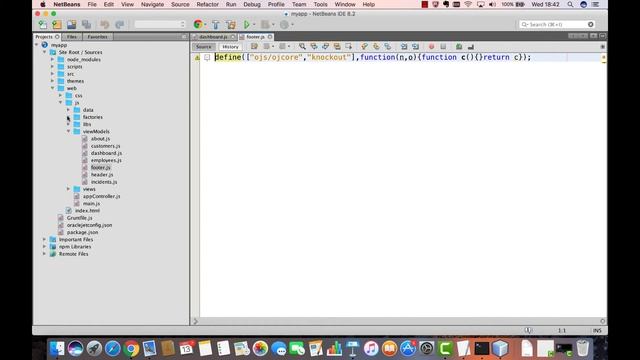
Task: Toggle Bookmark in the editor toolbar
Action: 387,47
